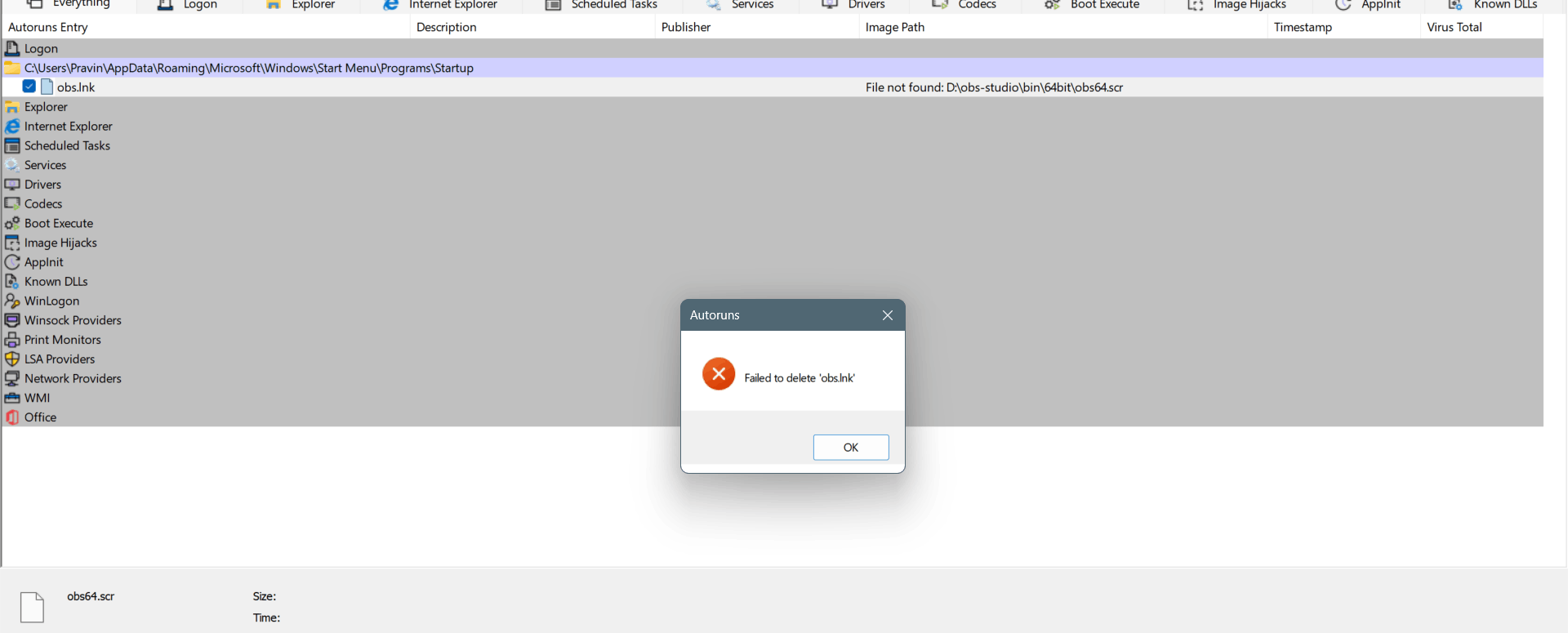This screenshot has width=1568, height=633.
Task: Switch to the AppInit tab
Action: pos(1368,5)
